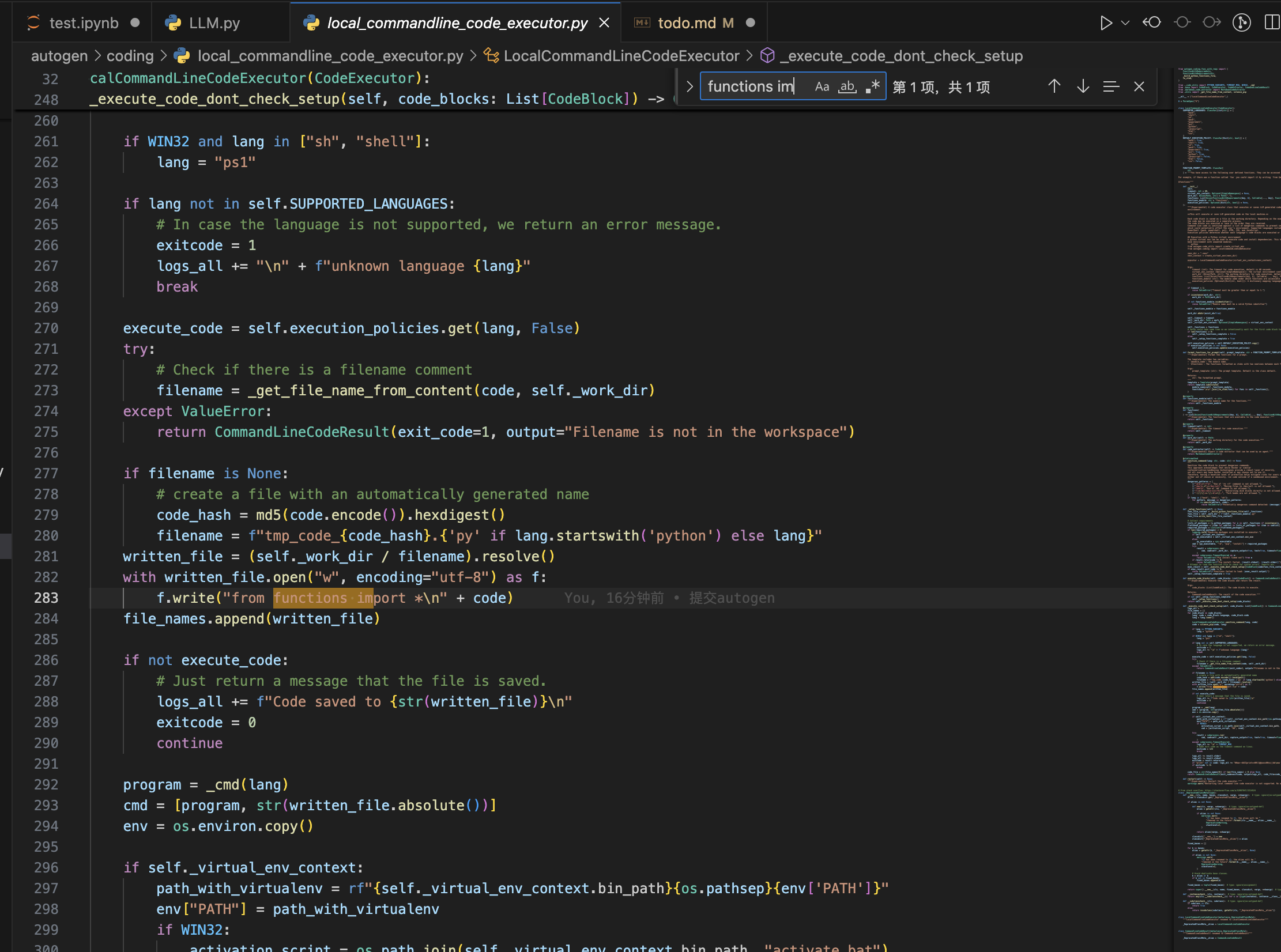Toggle Match Case in find widget
The height and width of the screenshot is (952, 1281).
point(822,86)
